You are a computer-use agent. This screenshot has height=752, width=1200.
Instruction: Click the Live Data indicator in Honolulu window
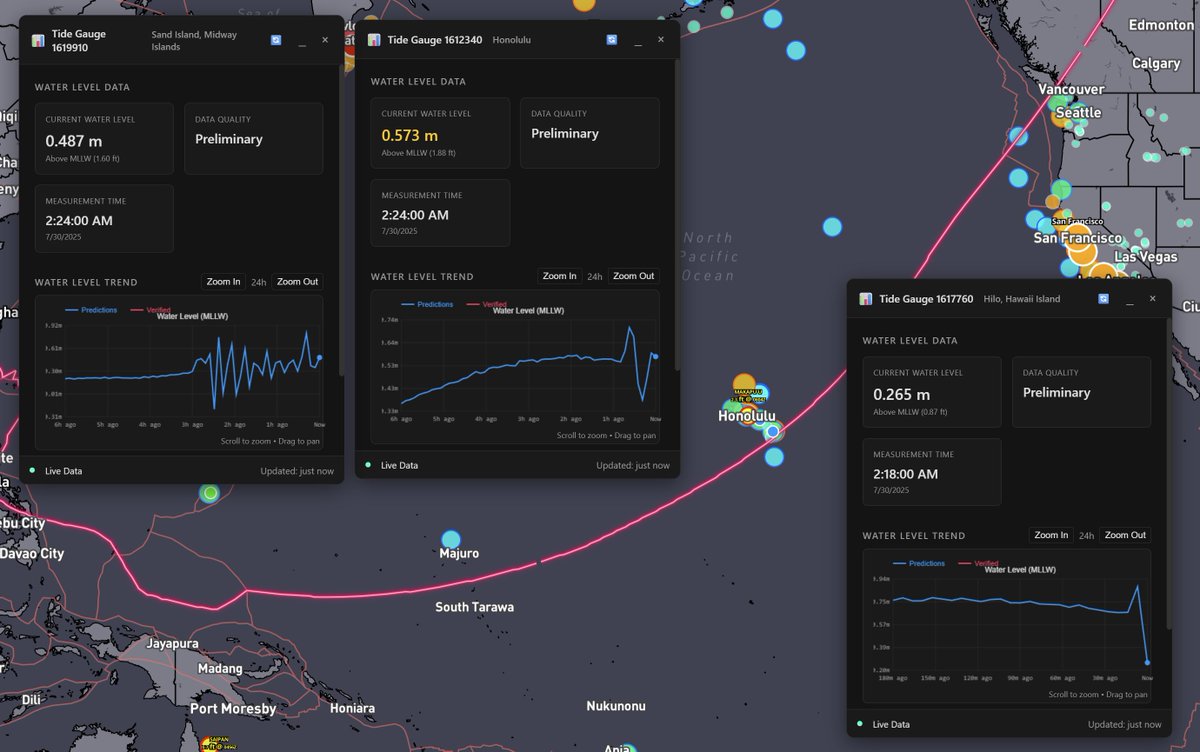coord(392,465)
